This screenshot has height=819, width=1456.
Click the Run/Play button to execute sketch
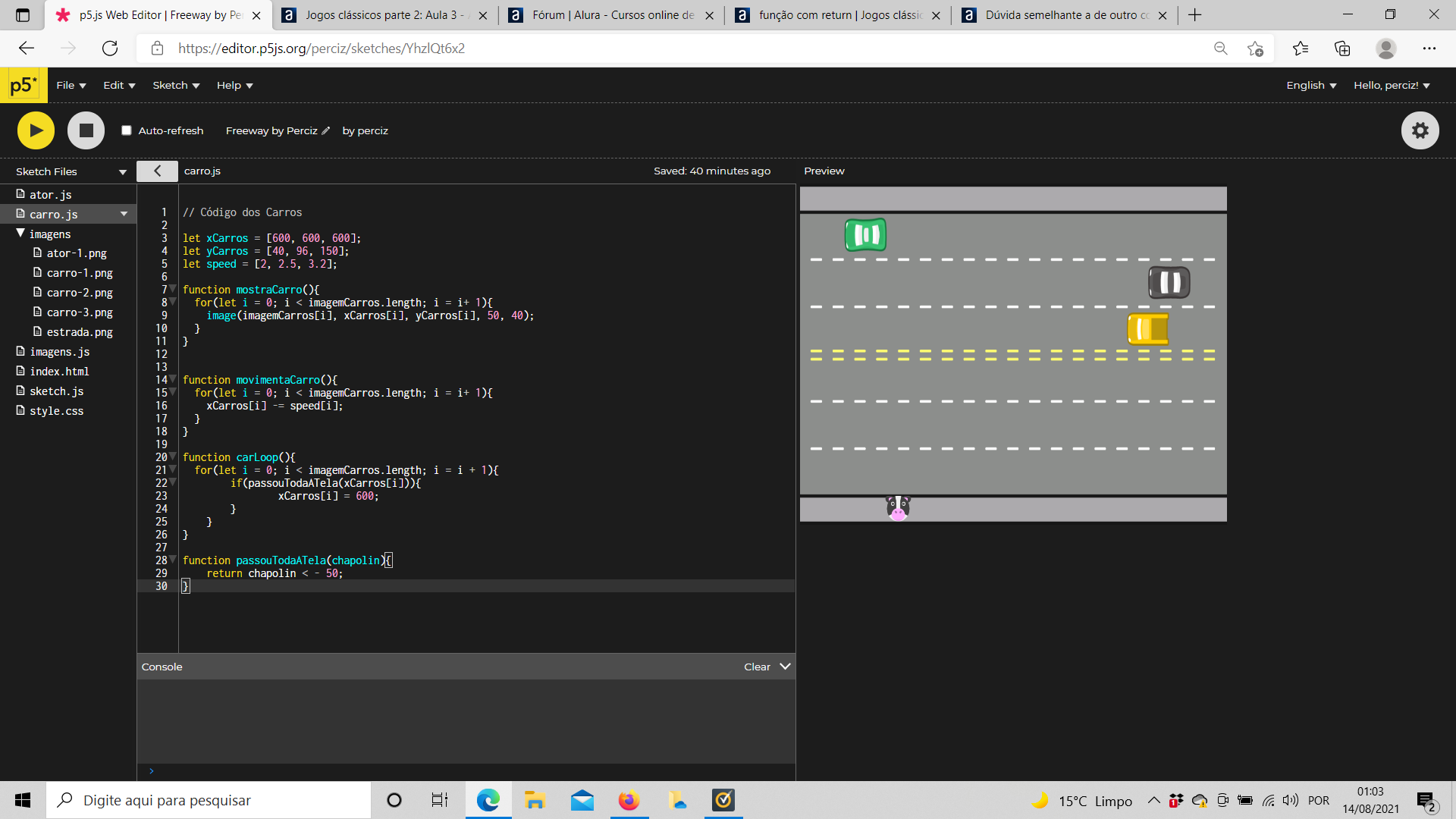(x=34, y=130)
